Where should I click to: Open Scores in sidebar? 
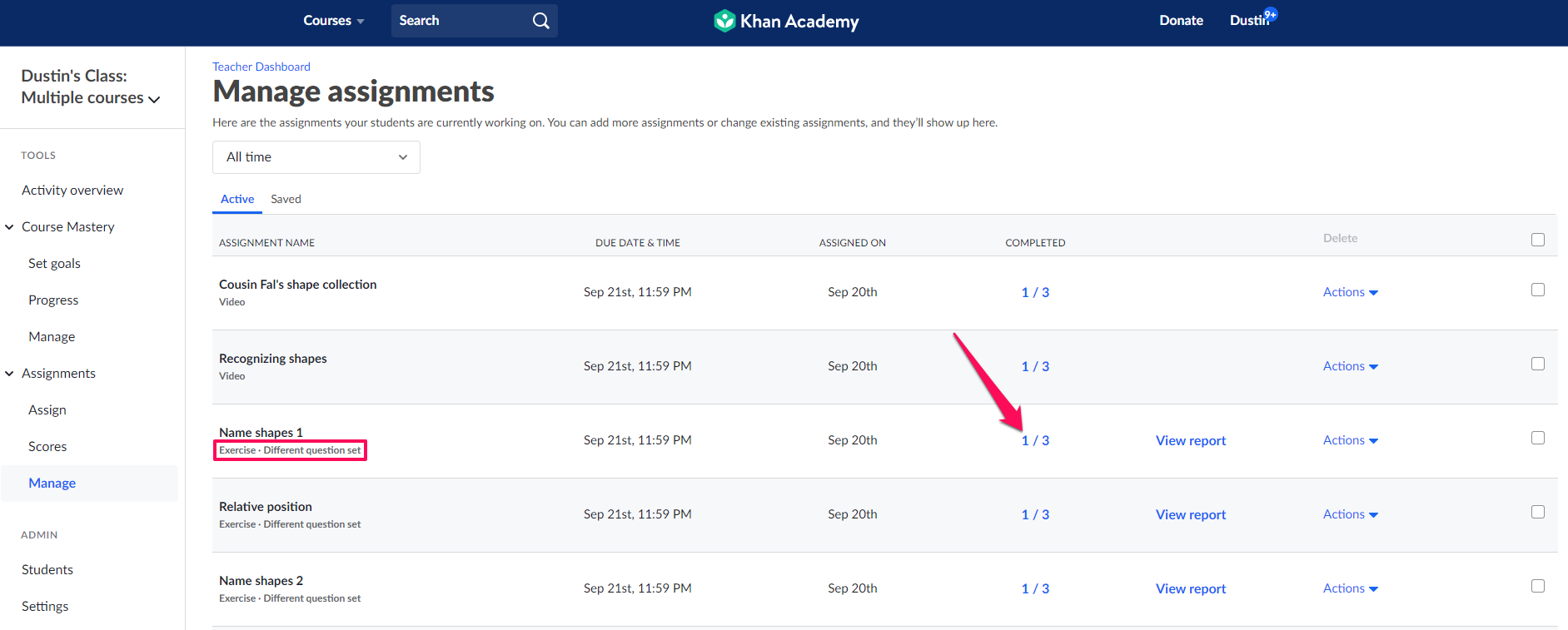coord(47,447)
